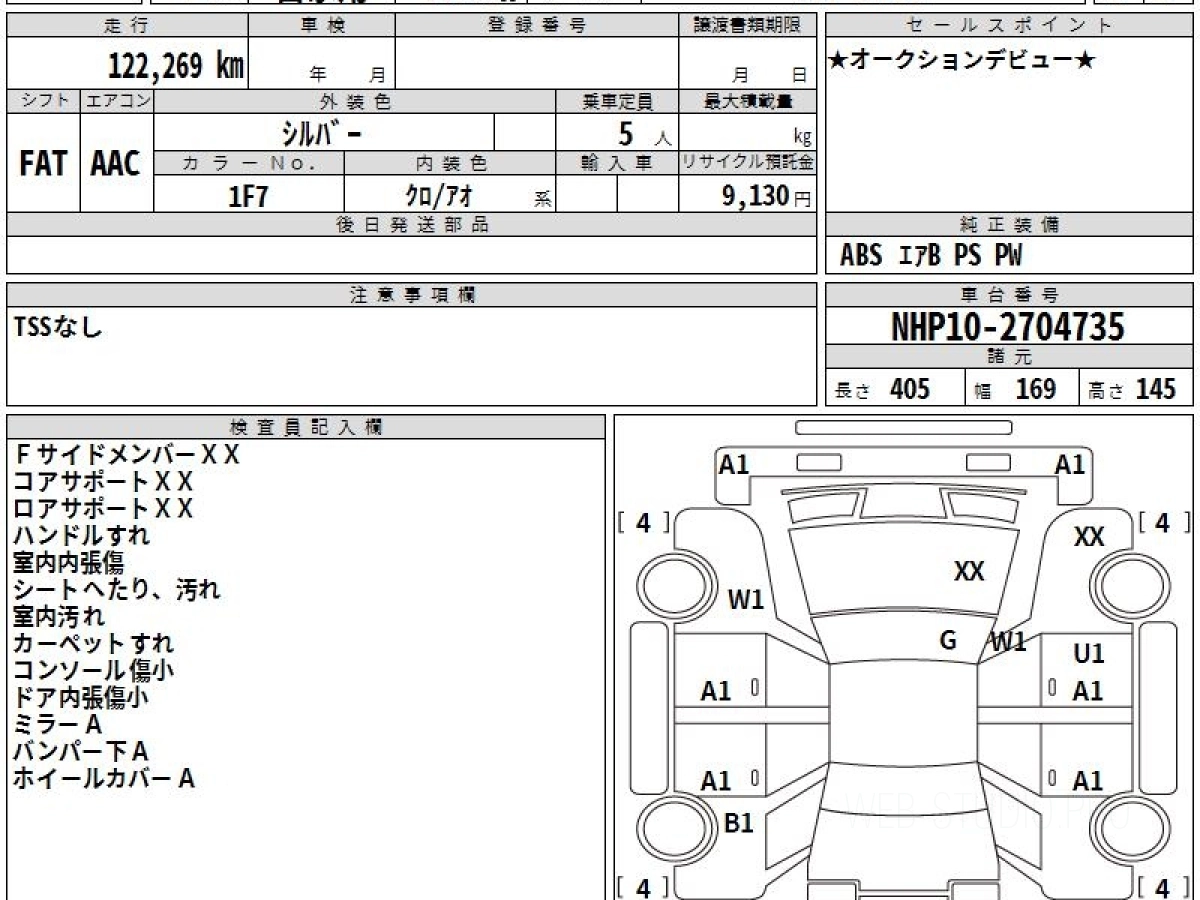Select the 室内汚れ note
1200x900 pixels.
[x=58, y=617]
